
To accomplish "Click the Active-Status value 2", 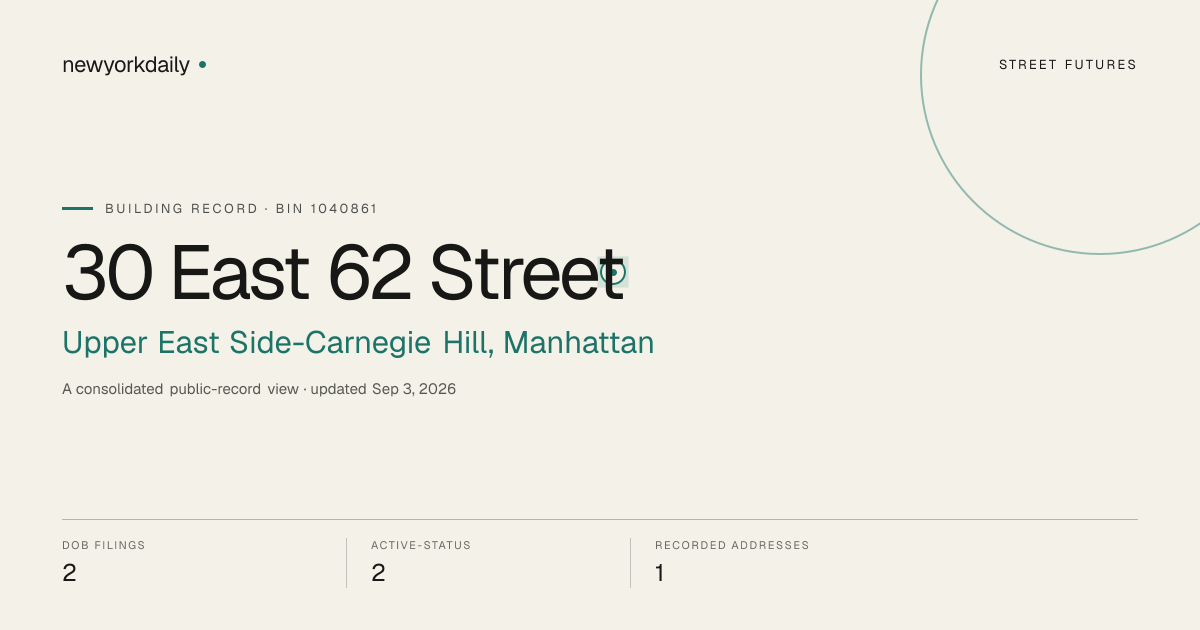I will click(378, 573).
